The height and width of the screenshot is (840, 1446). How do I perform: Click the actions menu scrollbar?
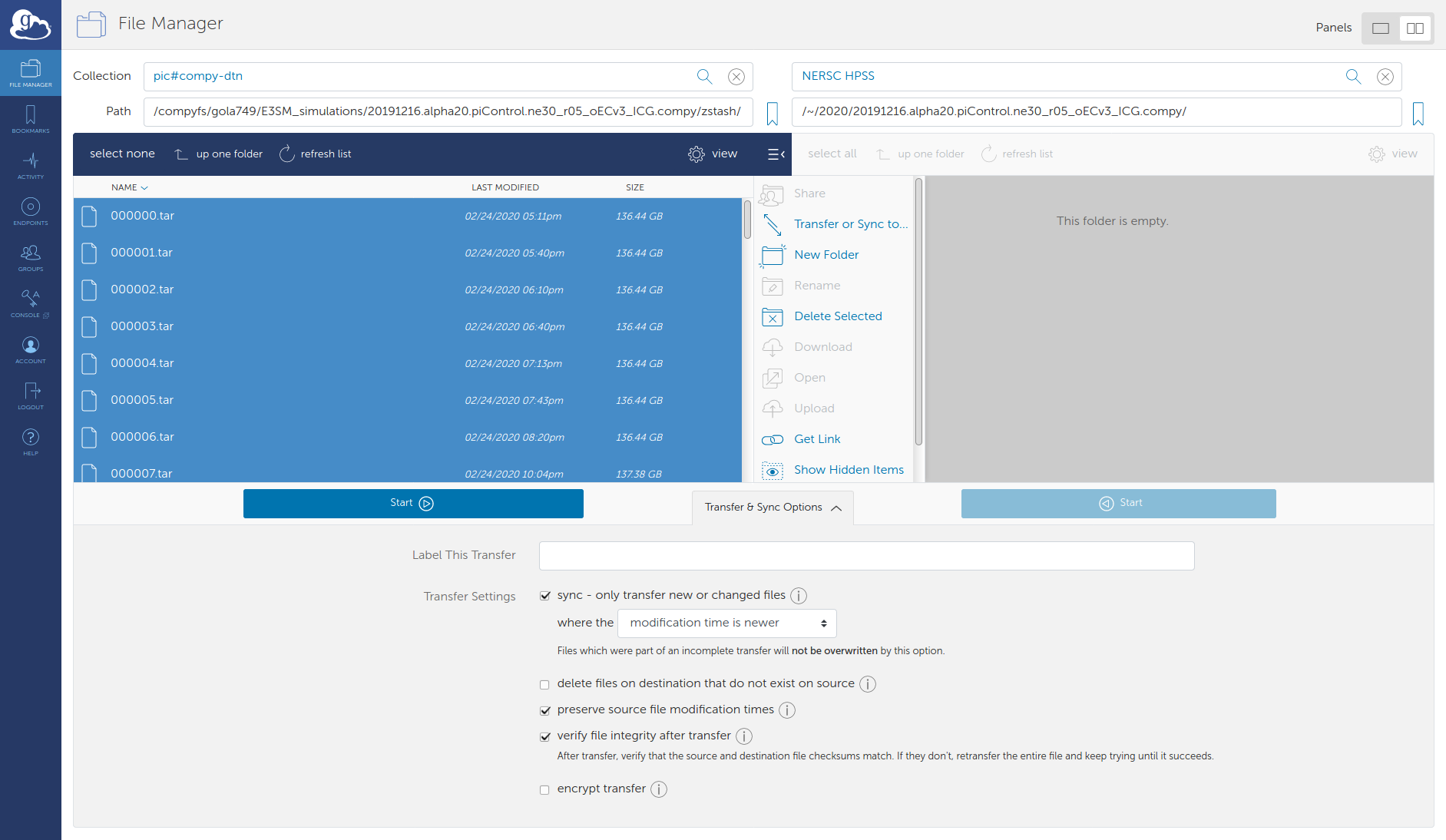coord(918,312)
